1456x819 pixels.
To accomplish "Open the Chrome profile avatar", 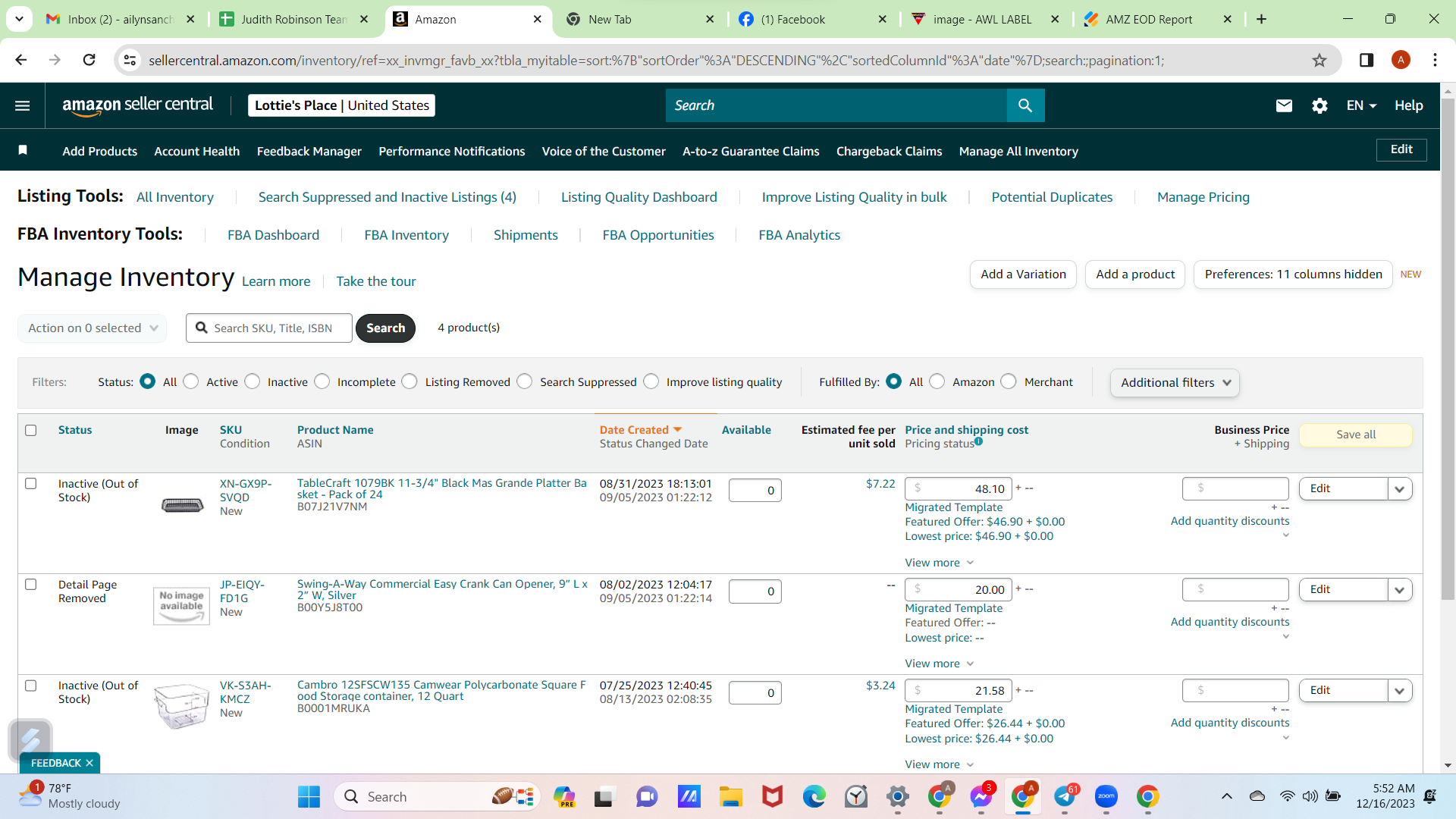I will (x=1401, y=60).
